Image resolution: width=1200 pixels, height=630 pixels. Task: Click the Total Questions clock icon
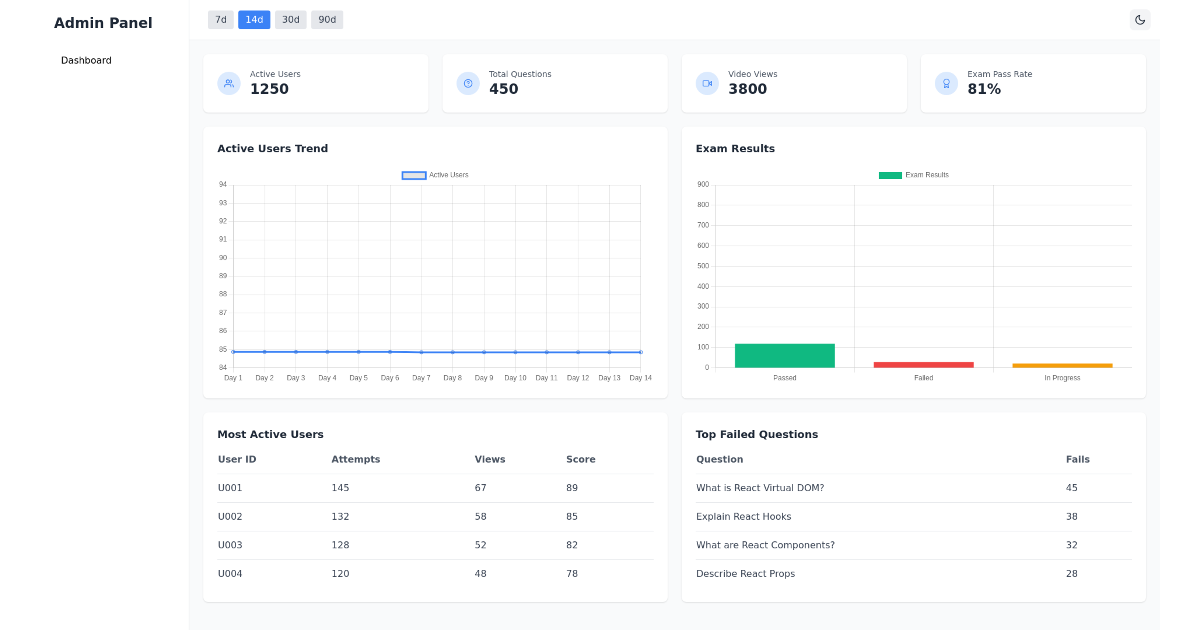tap(467, 83)
